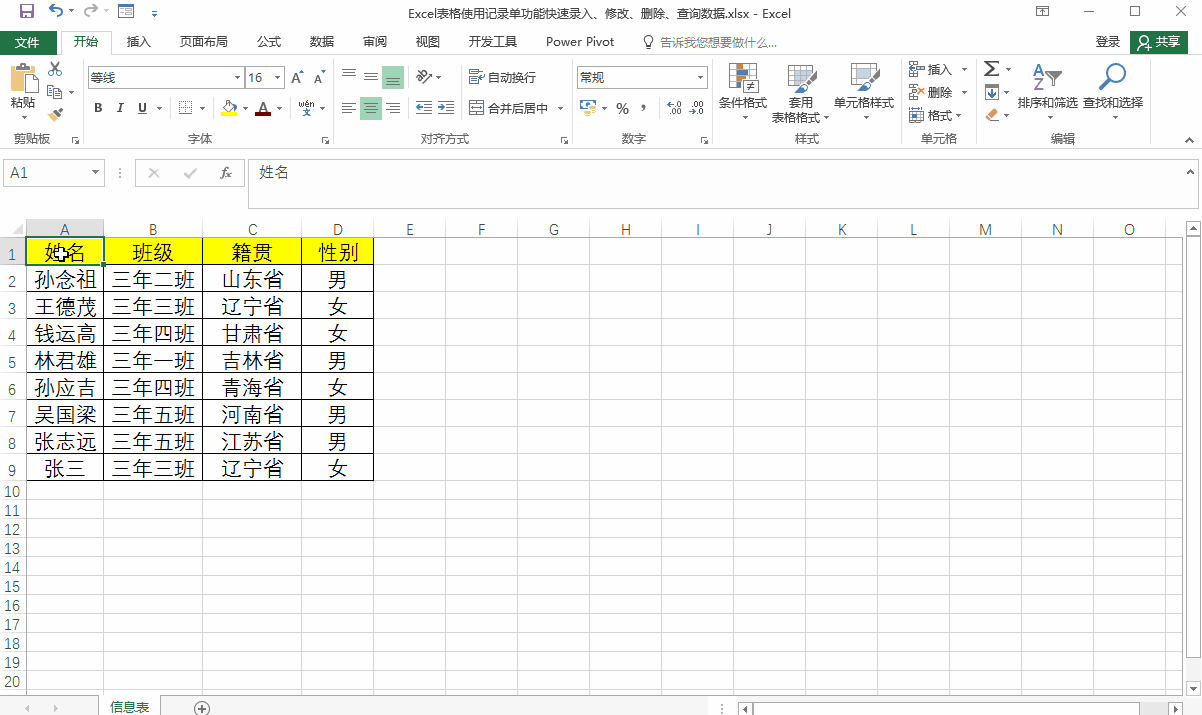1202x715 pixels.
Task: Insert function via the fx icon
Action: (x=226, y=173)
